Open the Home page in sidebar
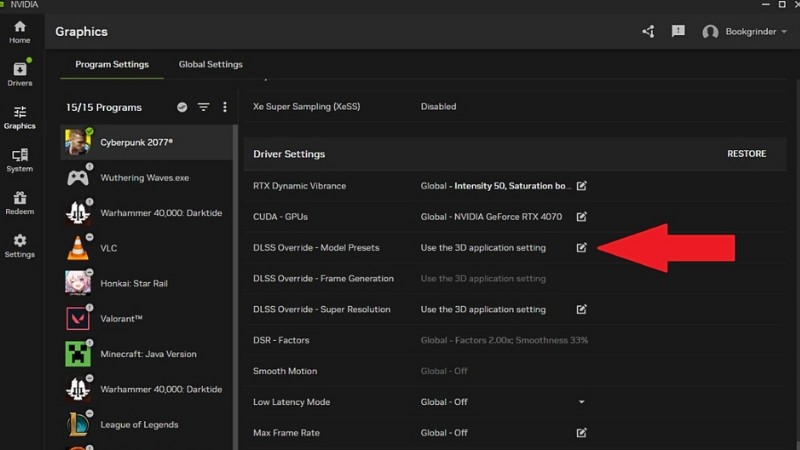 click(19, 31)
